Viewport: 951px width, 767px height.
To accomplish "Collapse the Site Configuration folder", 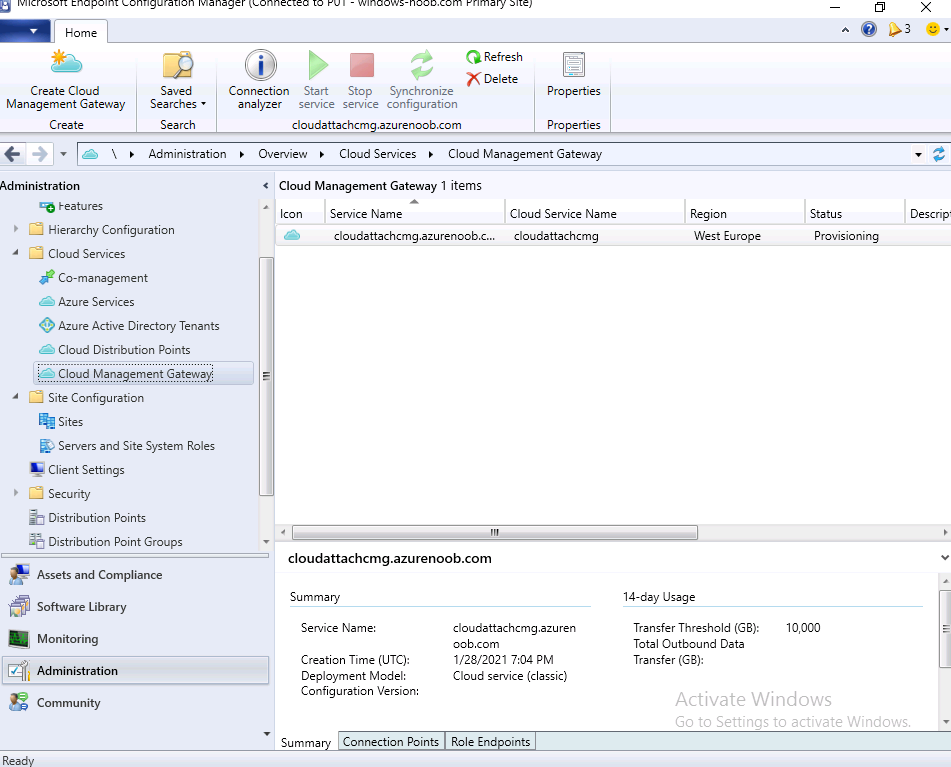I will click(x=16, y=397).
